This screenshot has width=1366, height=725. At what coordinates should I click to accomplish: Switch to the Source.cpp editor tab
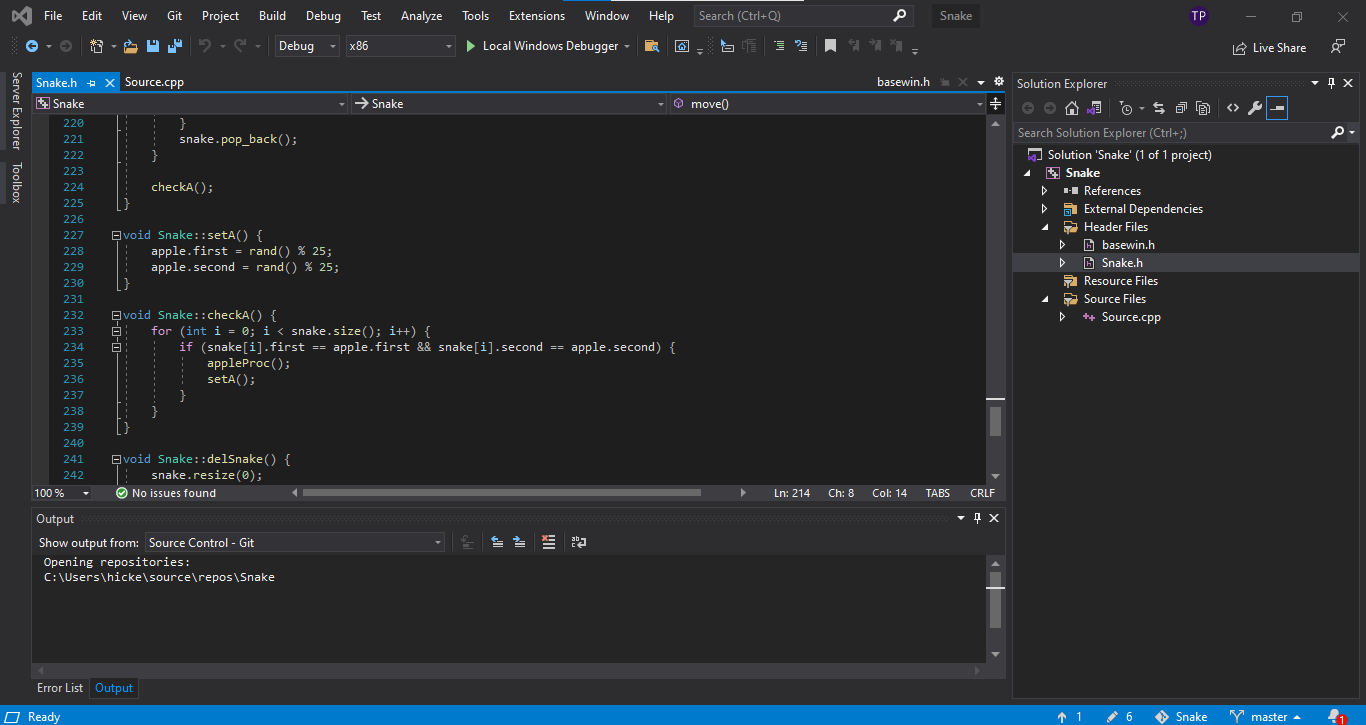154,82
